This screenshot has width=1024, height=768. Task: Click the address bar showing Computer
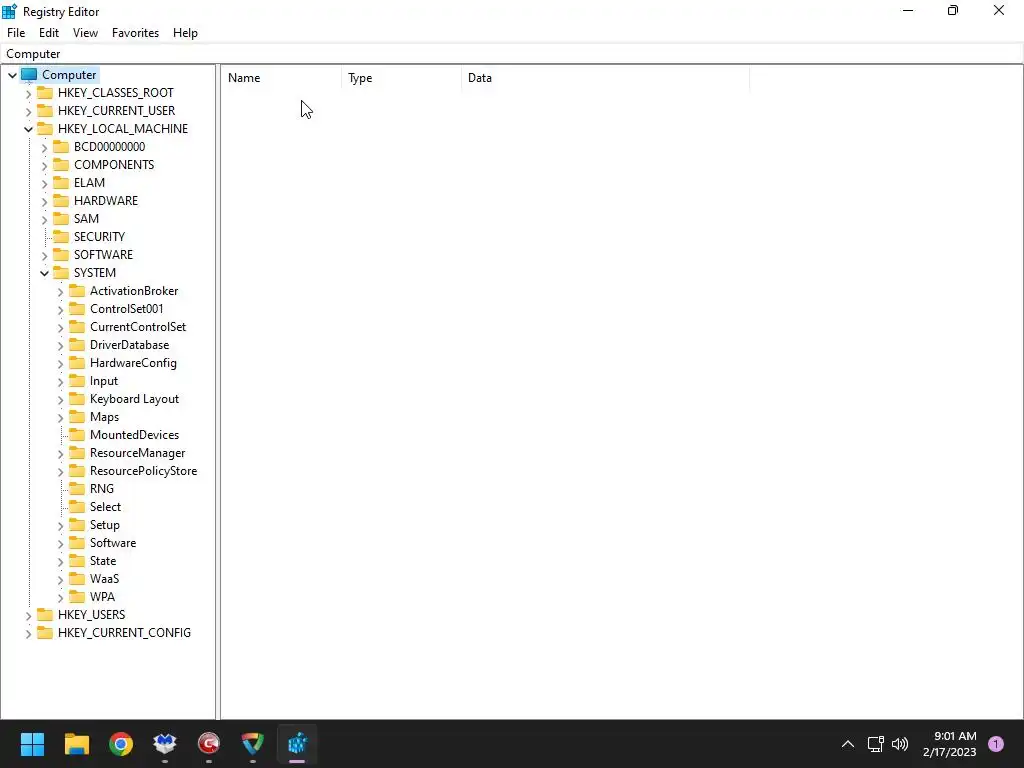coord(512,54)
